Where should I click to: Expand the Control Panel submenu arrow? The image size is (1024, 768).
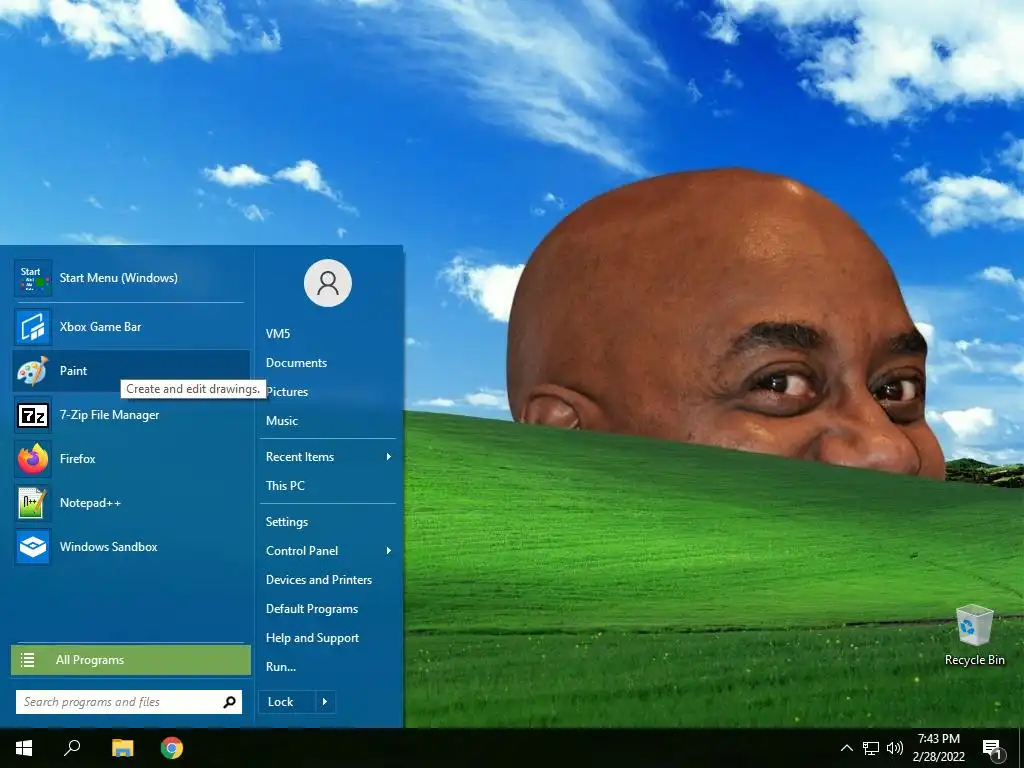pyautogui.click(x=389, y=551)
